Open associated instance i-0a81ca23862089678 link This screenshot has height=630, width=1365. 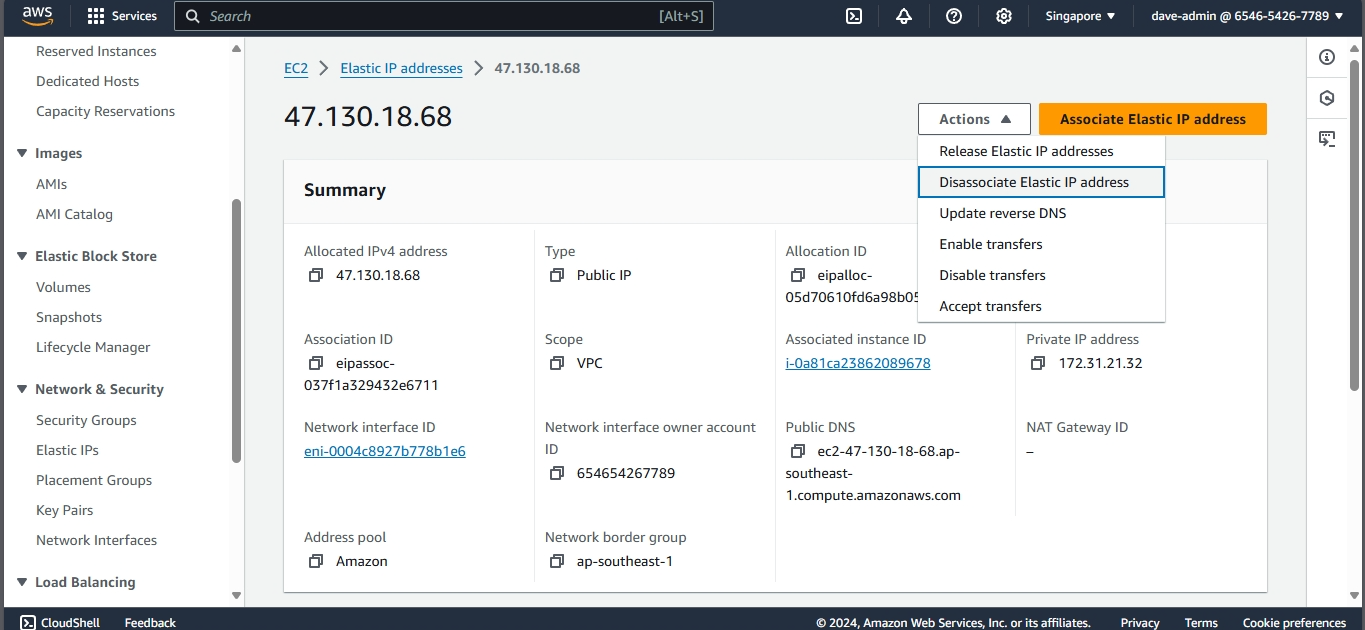tap(858, 363)
